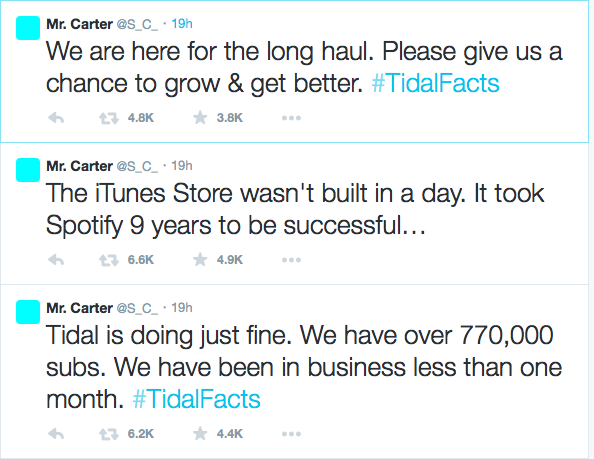Retweet the 'long haul' tweet

pyautogui.click(x=109, y=119)
